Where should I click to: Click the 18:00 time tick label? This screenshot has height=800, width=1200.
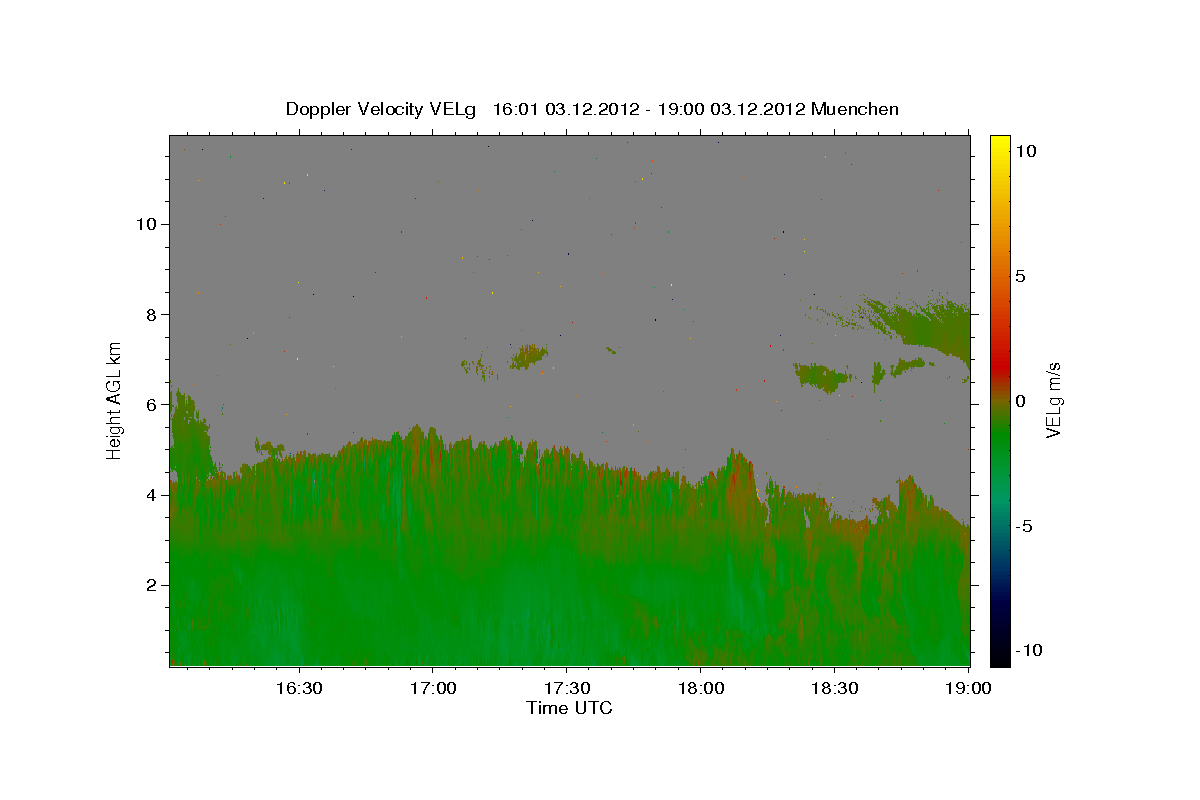(701, 688)
